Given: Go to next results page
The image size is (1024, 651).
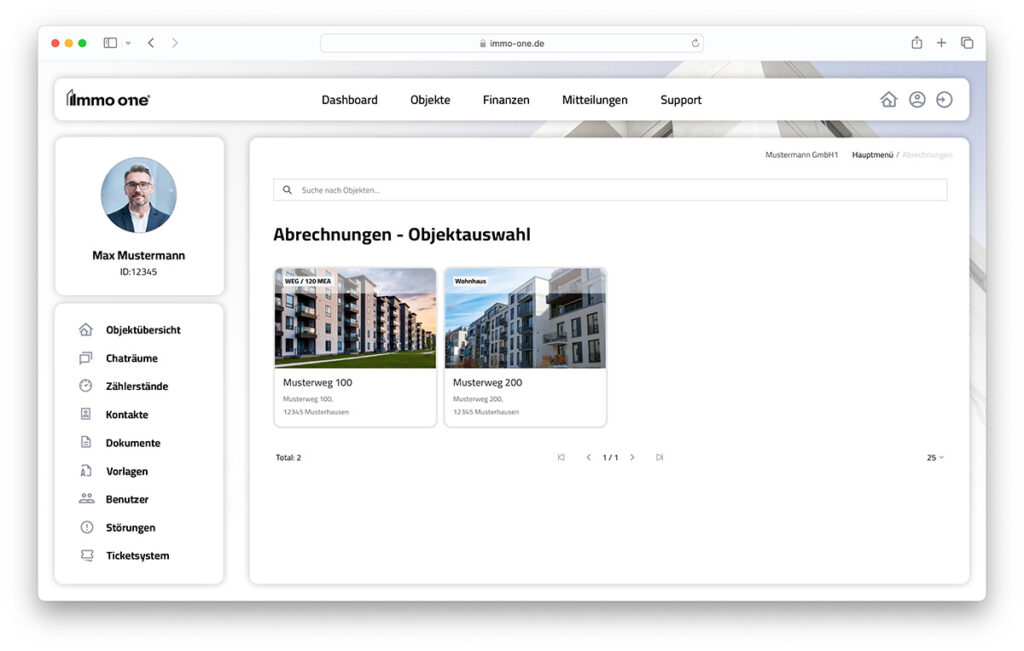Looking at the screenshot, I should [x=632, y=457].
